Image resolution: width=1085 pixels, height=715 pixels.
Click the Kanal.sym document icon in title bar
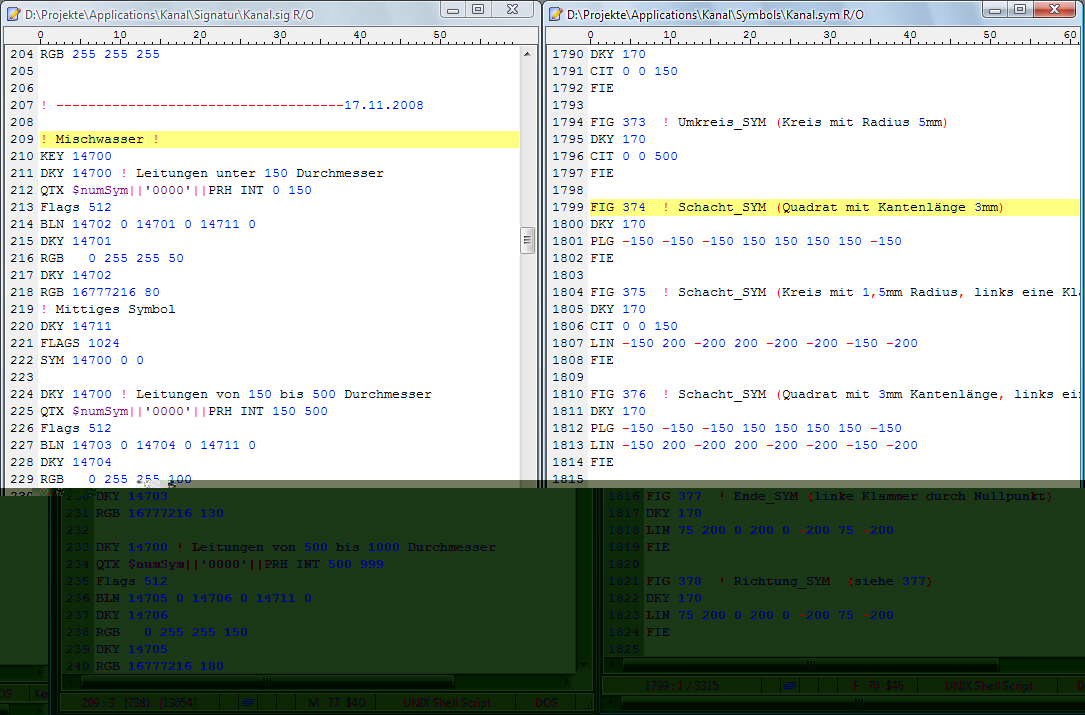click(x=555, y=12)
